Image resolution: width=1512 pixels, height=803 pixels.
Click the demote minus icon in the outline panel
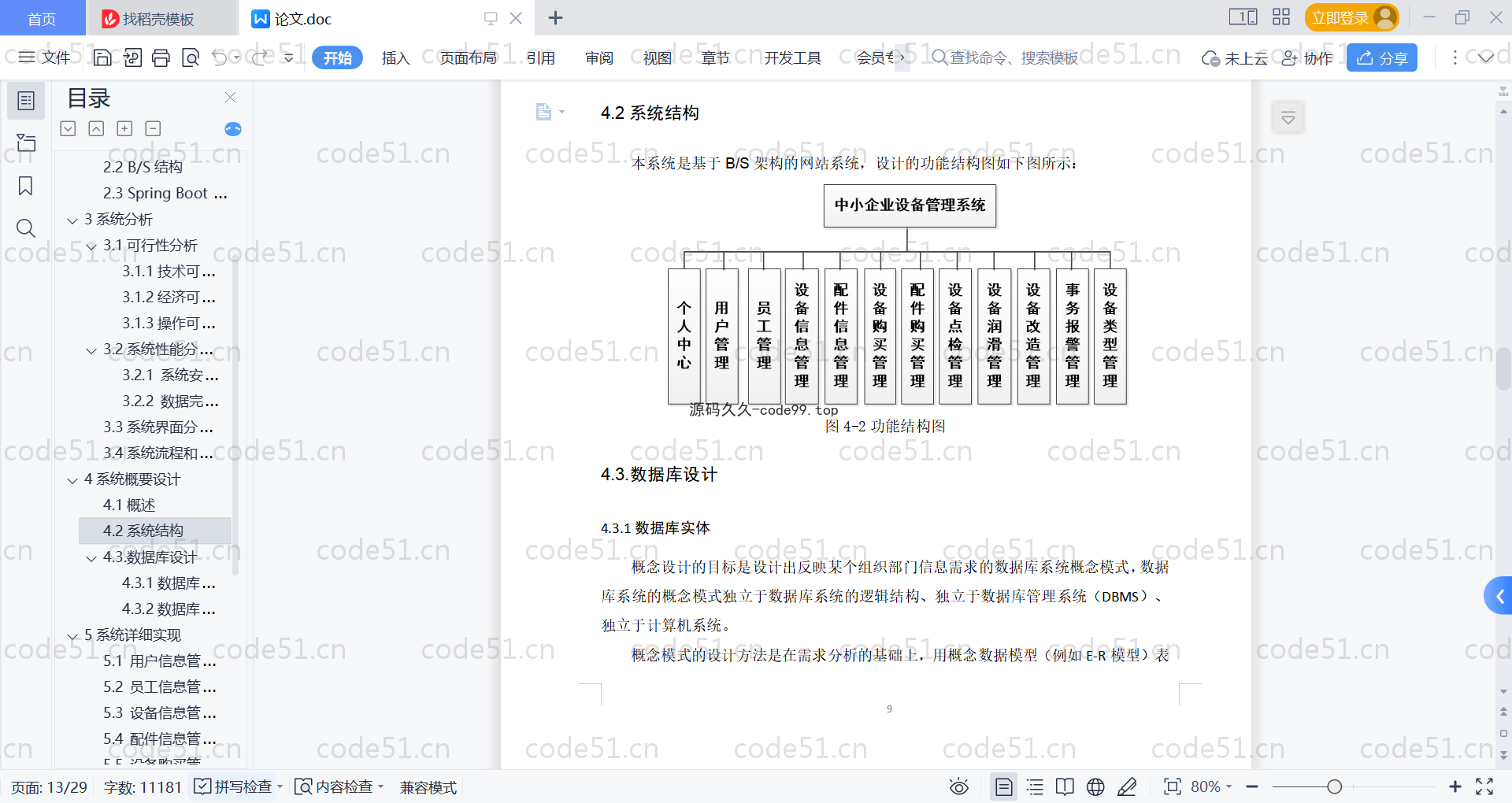153,128
